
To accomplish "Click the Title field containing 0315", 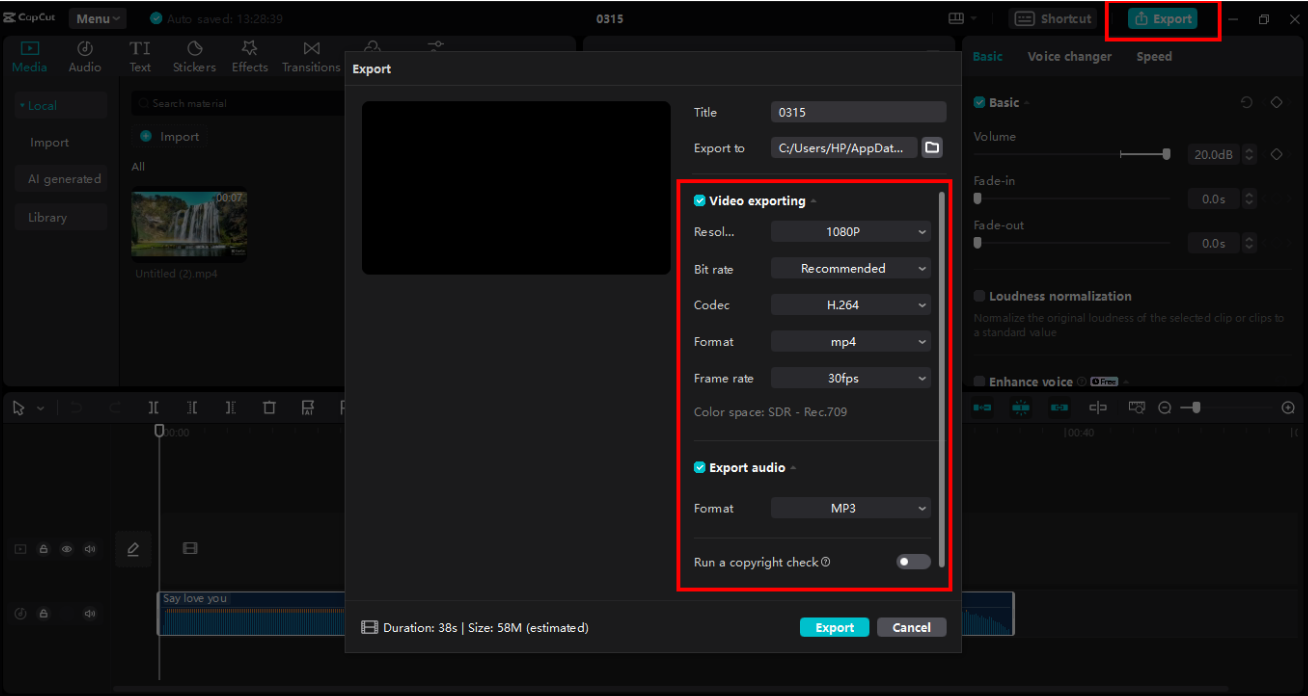I will (858, 112).
